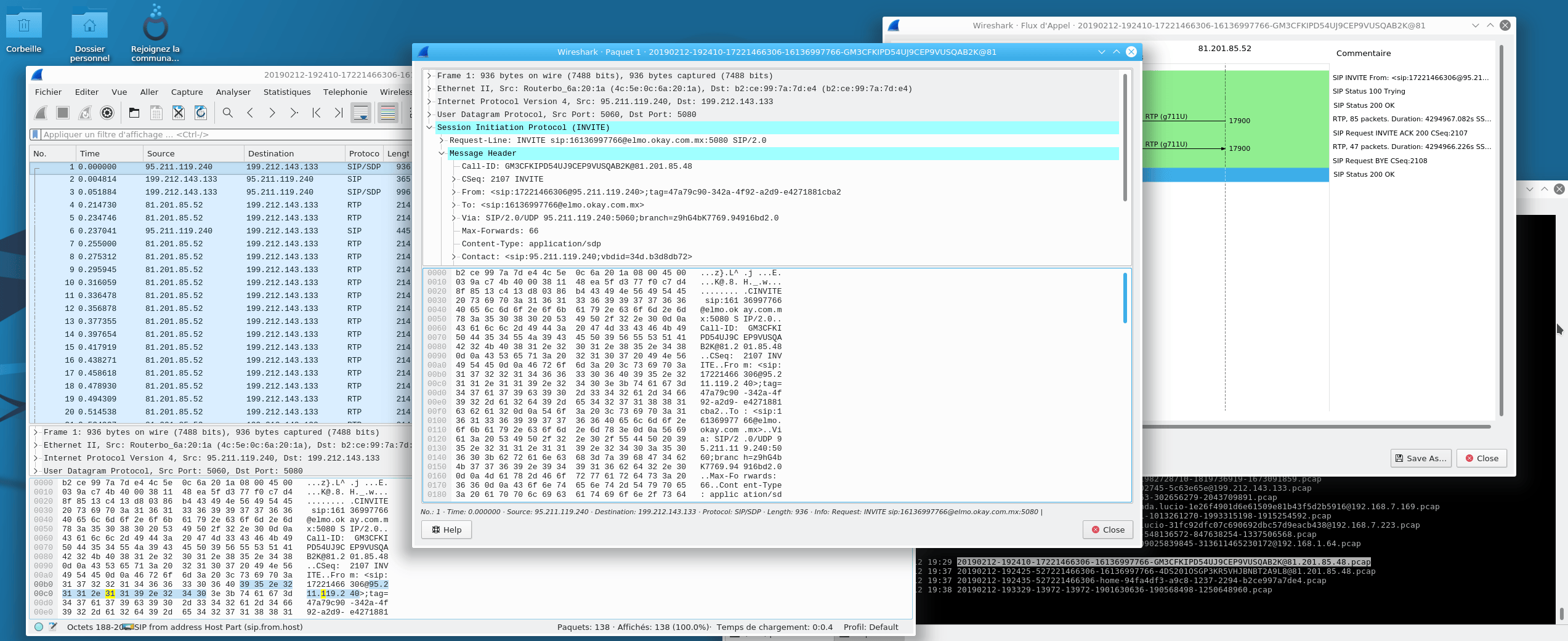Viewport: 1568px width, 641px height.
Task: Open the Analyser menu
Action: (233, 92)
